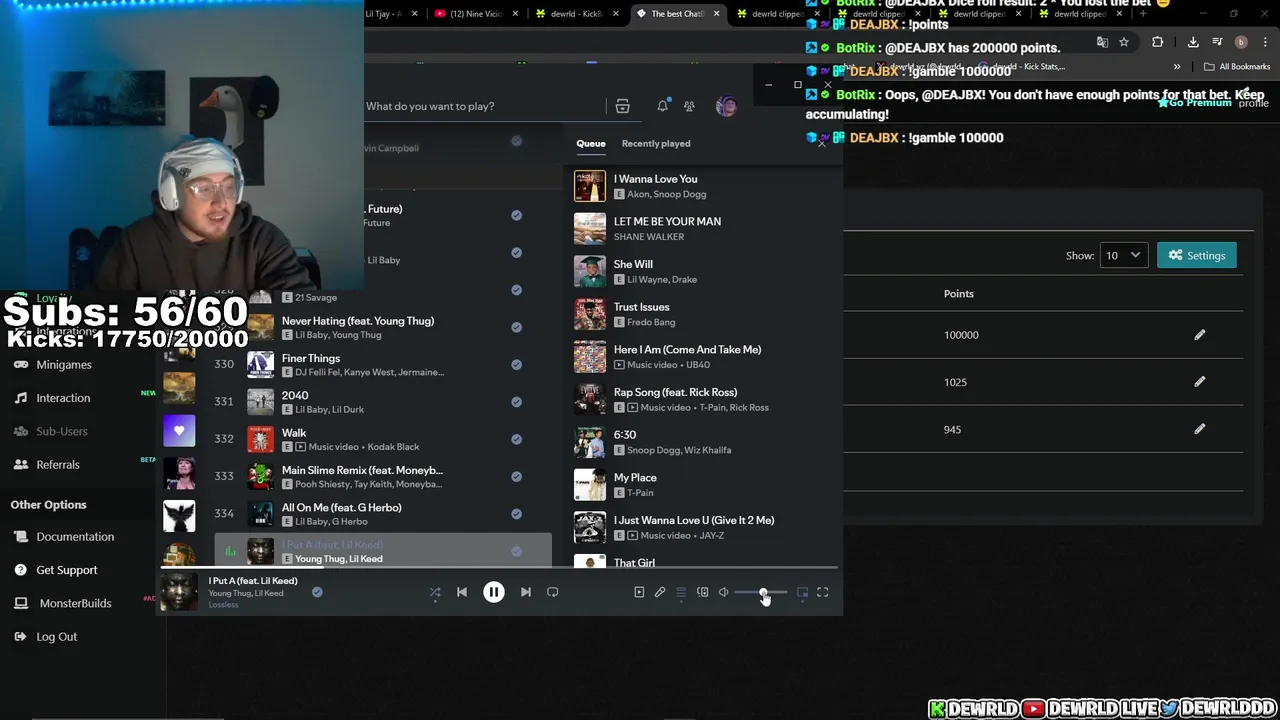Edit the 100000 points row
The width and height of the screenshot is (1280, 720).
1199,335
